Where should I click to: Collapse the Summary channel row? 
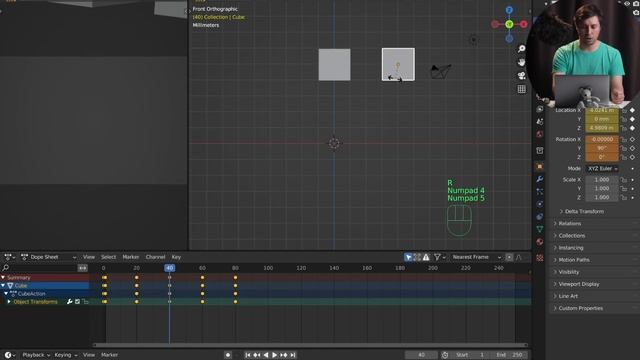[x=3, y=278]
